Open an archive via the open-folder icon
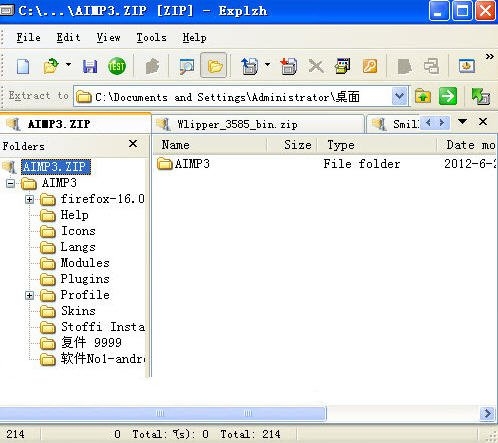Image resolution: width=498 pixels, height=443 pixels. pyautogui.click(x=51, y=66)
